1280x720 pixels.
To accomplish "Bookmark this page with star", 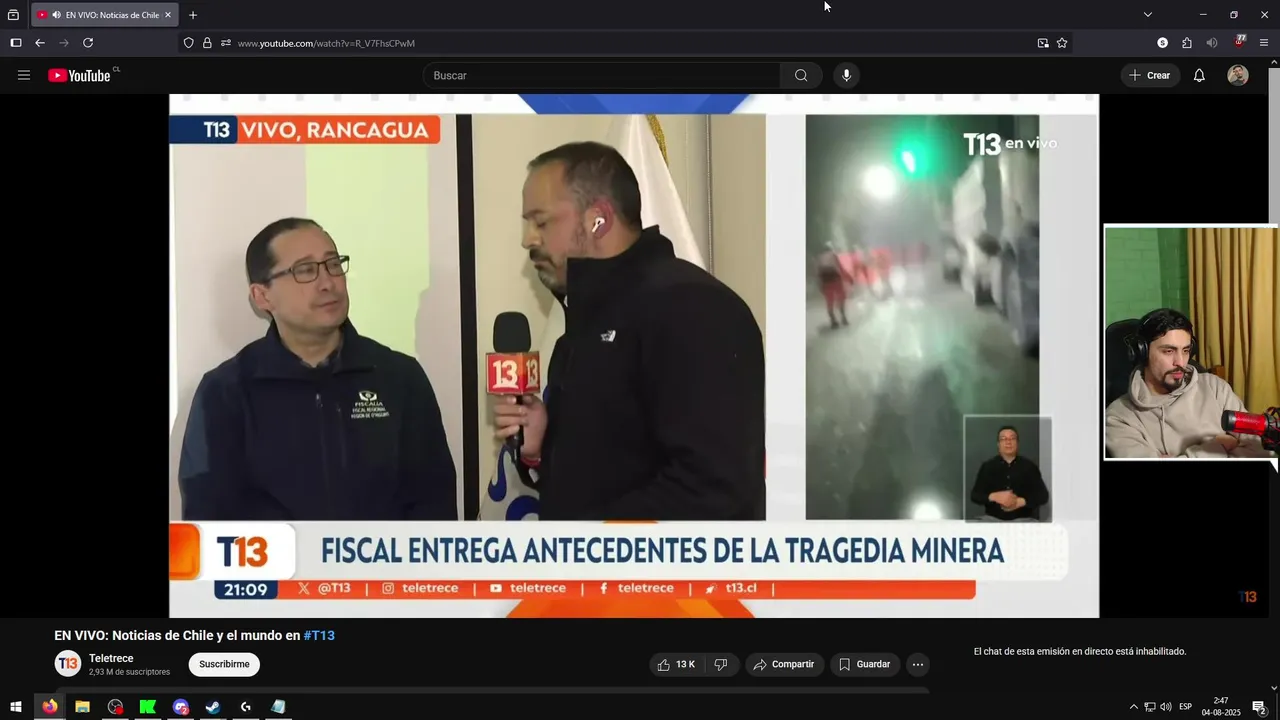I will pos(1062,43).
